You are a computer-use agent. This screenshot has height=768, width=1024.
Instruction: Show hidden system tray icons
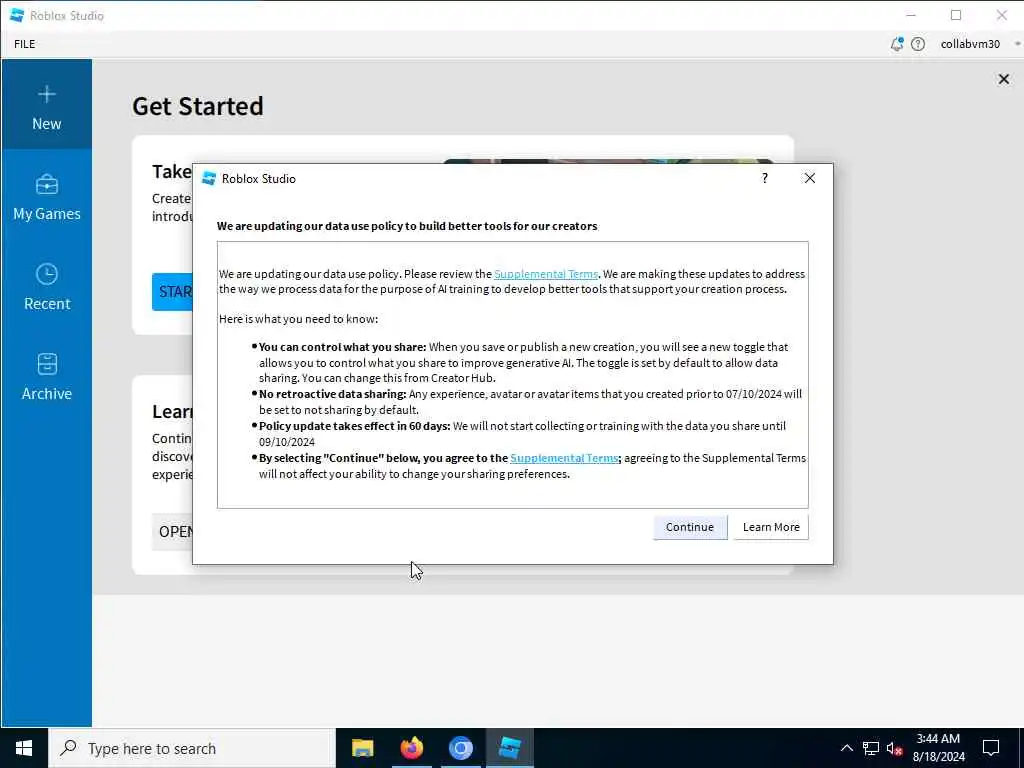point(846,748)
